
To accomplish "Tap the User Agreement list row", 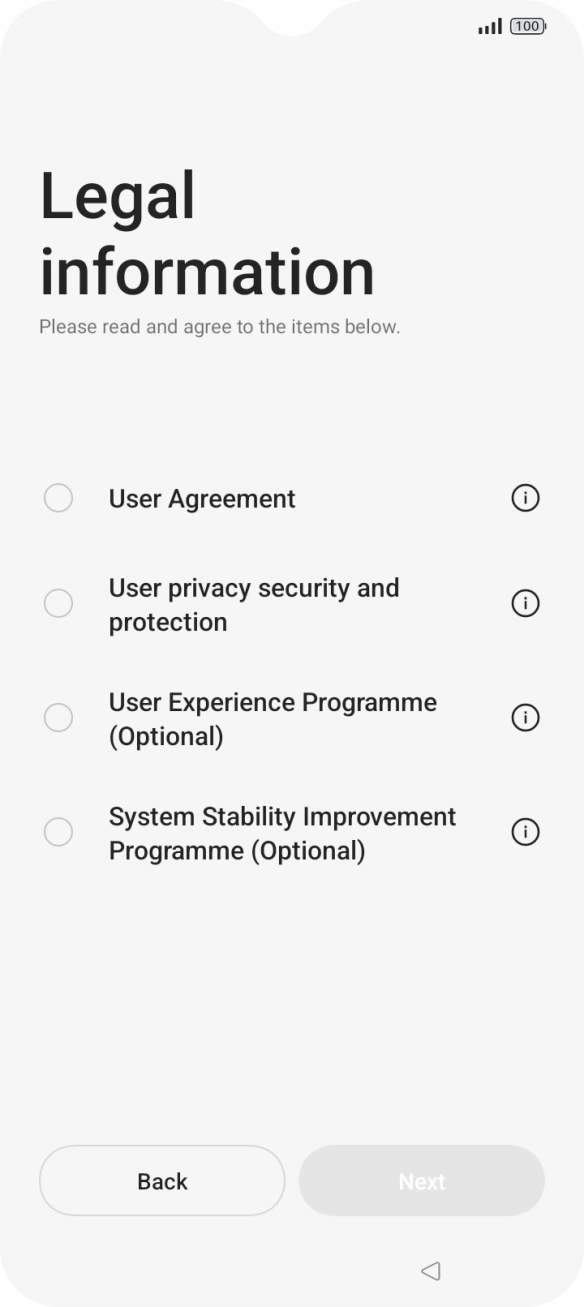I will [201, 498].
